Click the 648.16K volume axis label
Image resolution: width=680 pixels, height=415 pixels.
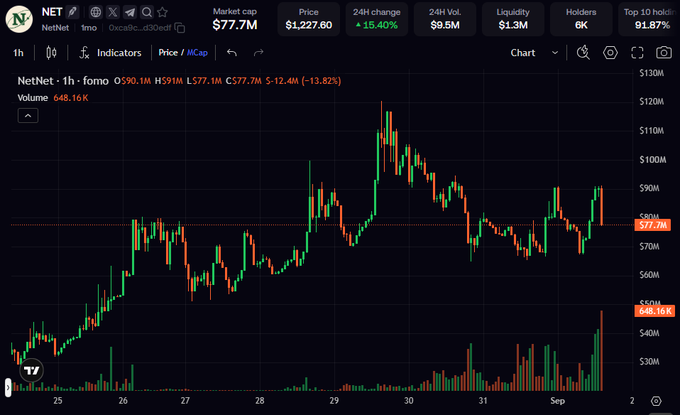tap(654, 311)
